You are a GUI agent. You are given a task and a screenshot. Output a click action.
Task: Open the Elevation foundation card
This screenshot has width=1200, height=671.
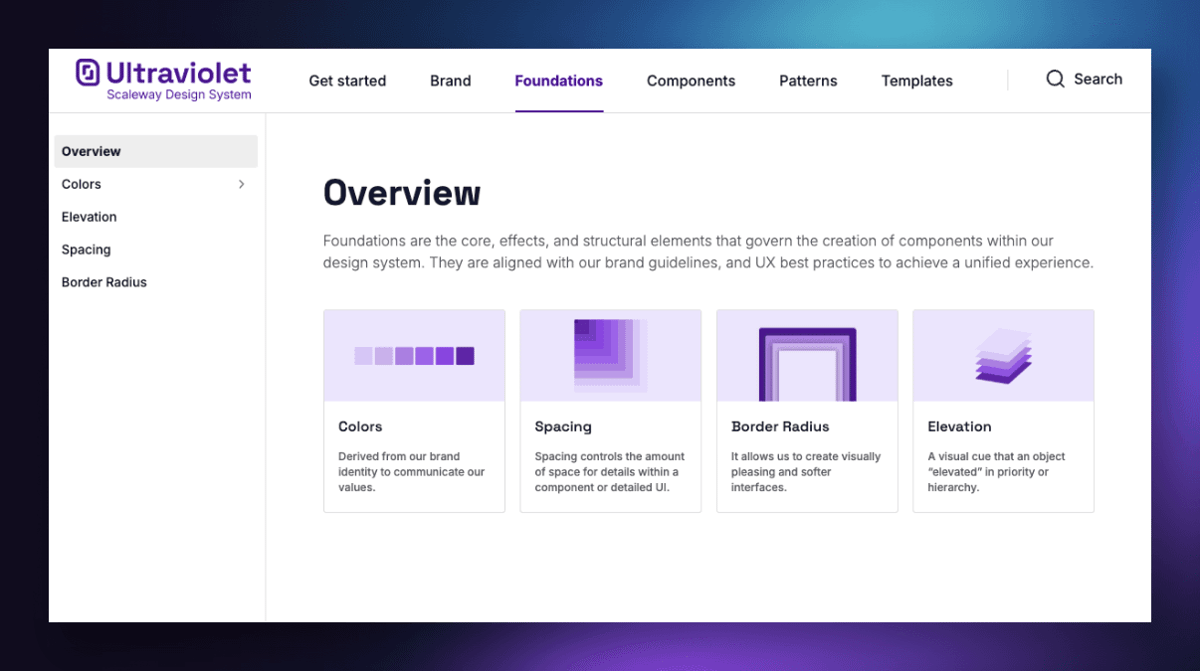(1003, 410)
